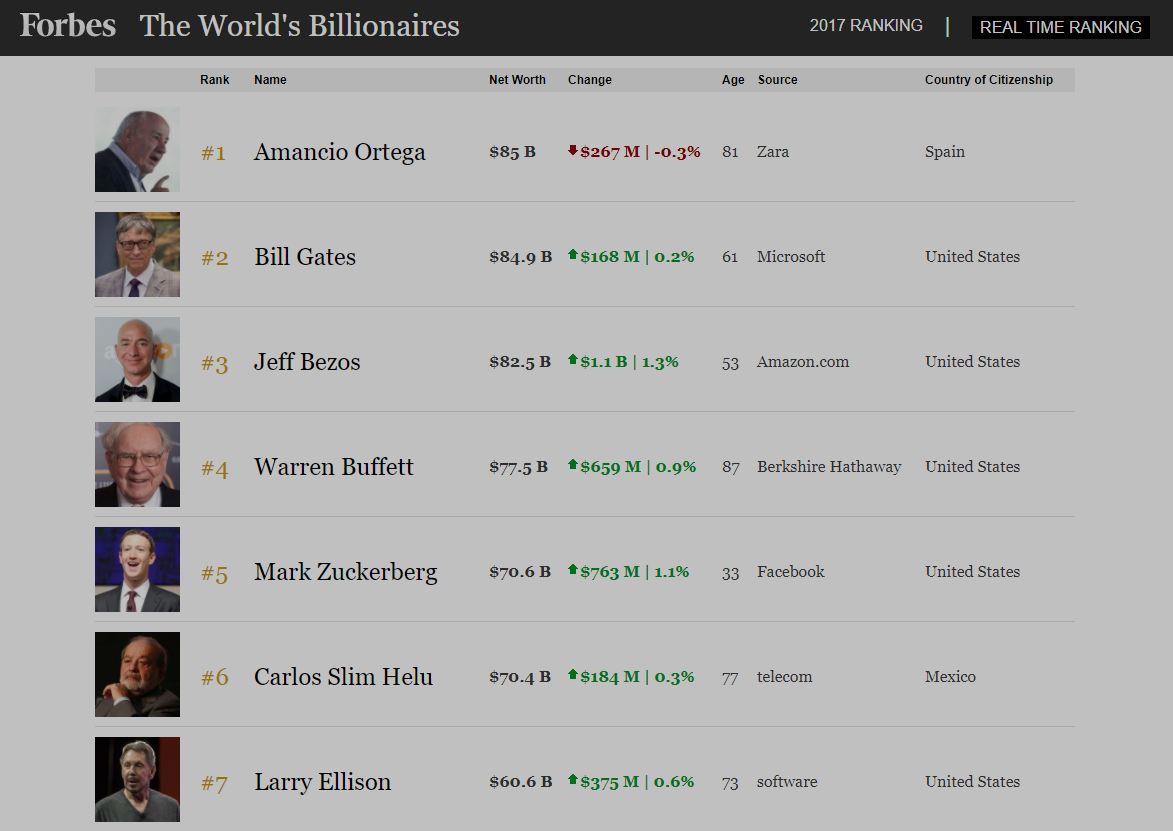Click Larry Ellison's profile photo

[137, 779]
